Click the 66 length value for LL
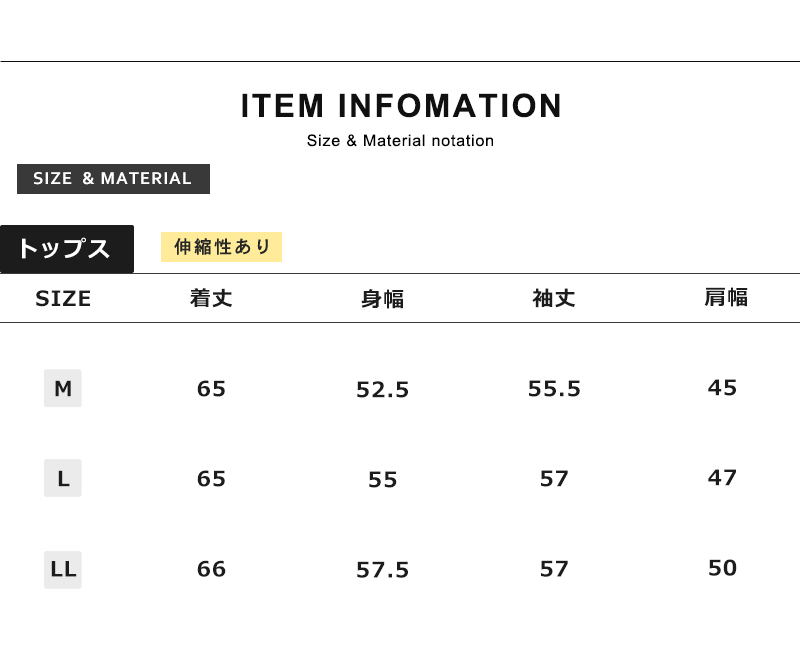This screenshot has width=800, height=650. [x=211, y=569]
